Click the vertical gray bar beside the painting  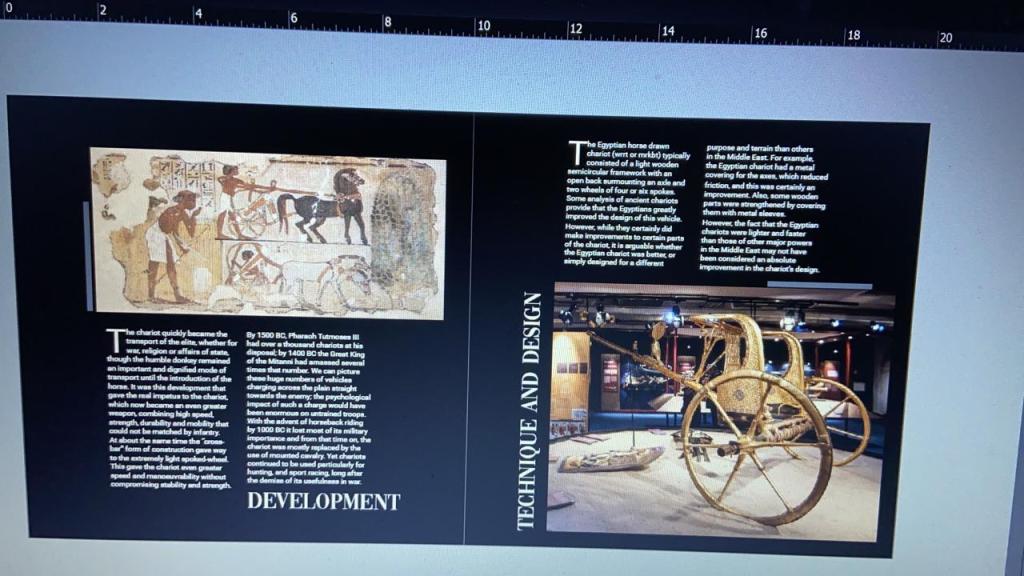click(88, 255)
